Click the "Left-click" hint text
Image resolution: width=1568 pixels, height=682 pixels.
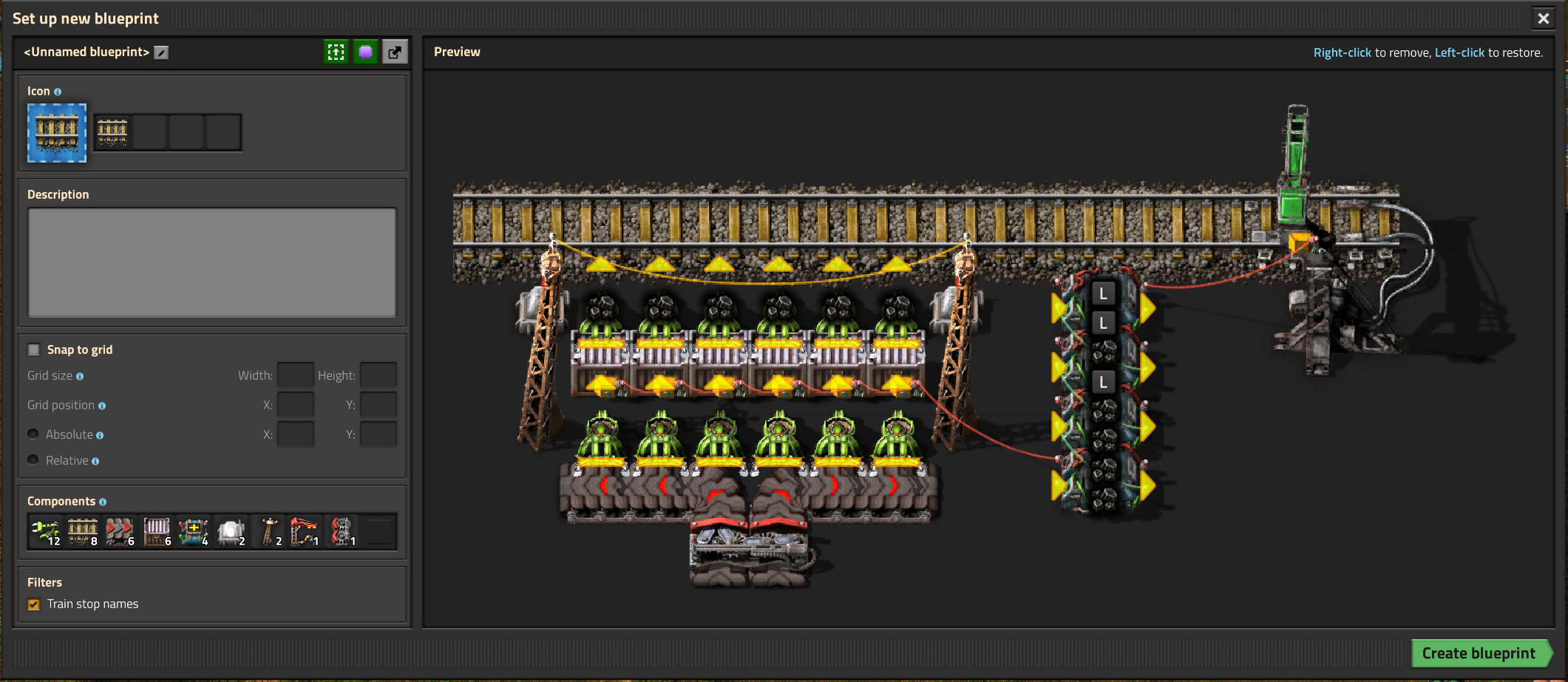(1459, 52)
